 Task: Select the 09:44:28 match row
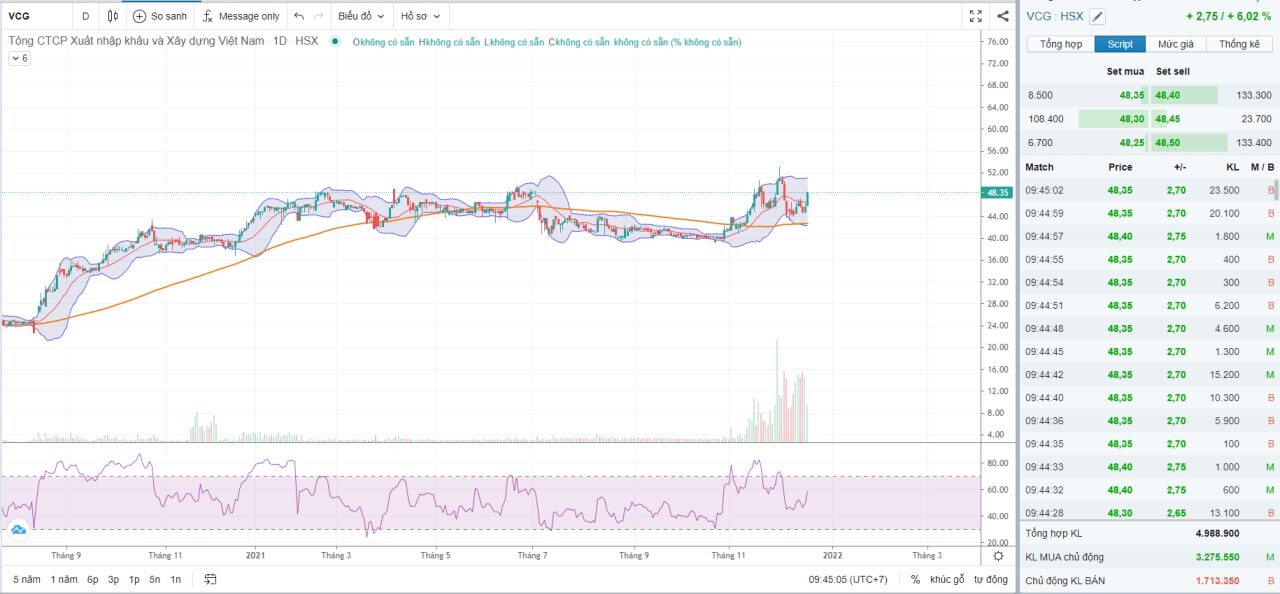1148,512
